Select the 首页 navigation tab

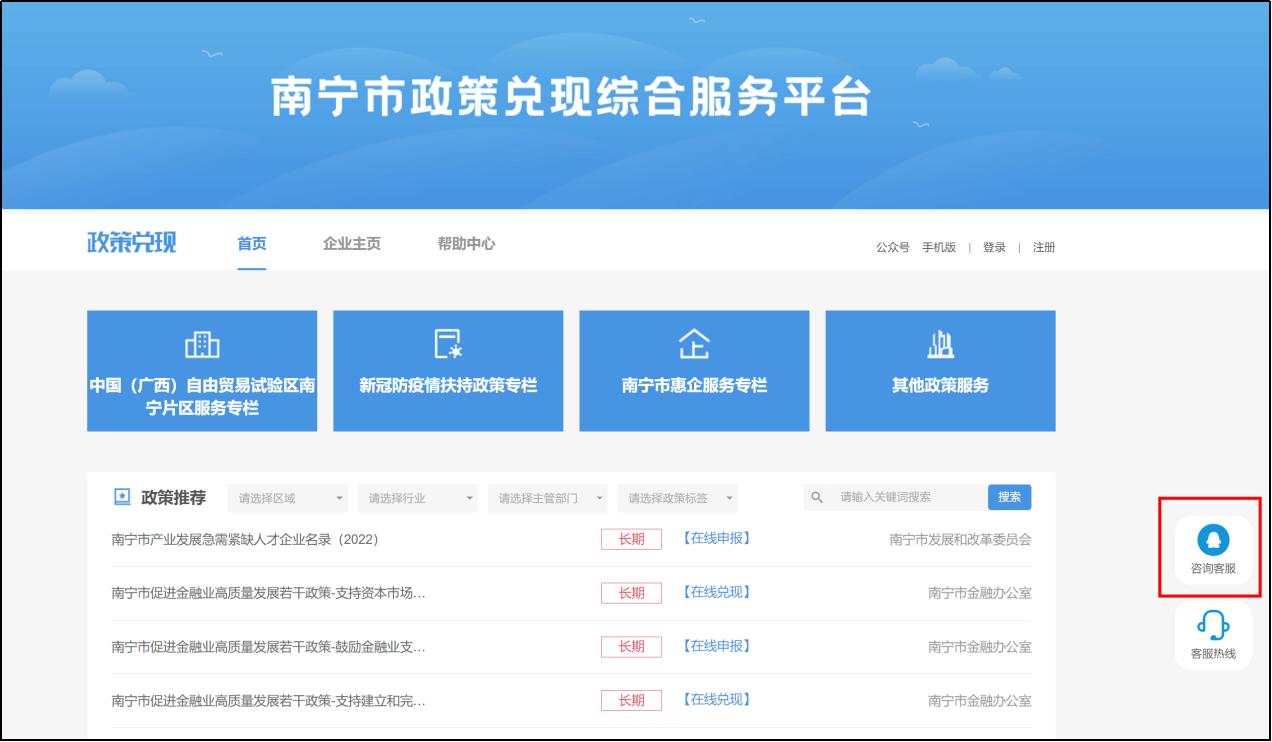251,242
